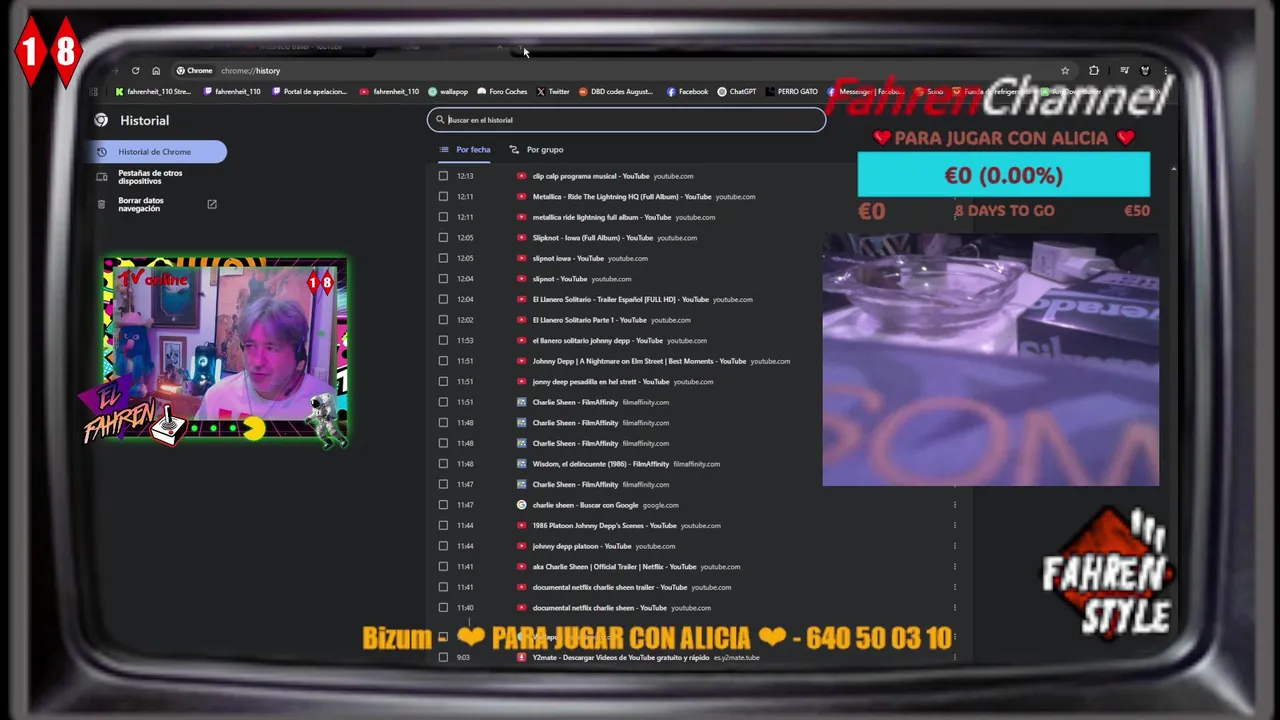Open the Twitter bookmark
Image resolution: width=1280 pixels, height=720 pixels.
pos(553,92)
